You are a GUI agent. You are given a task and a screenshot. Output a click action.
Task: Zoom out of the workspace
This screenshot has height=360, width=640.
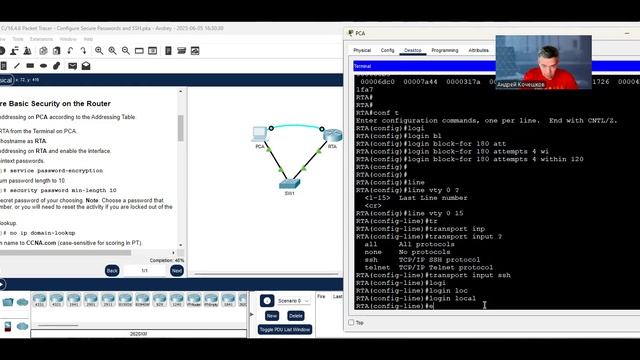click(x=126, y=51)
